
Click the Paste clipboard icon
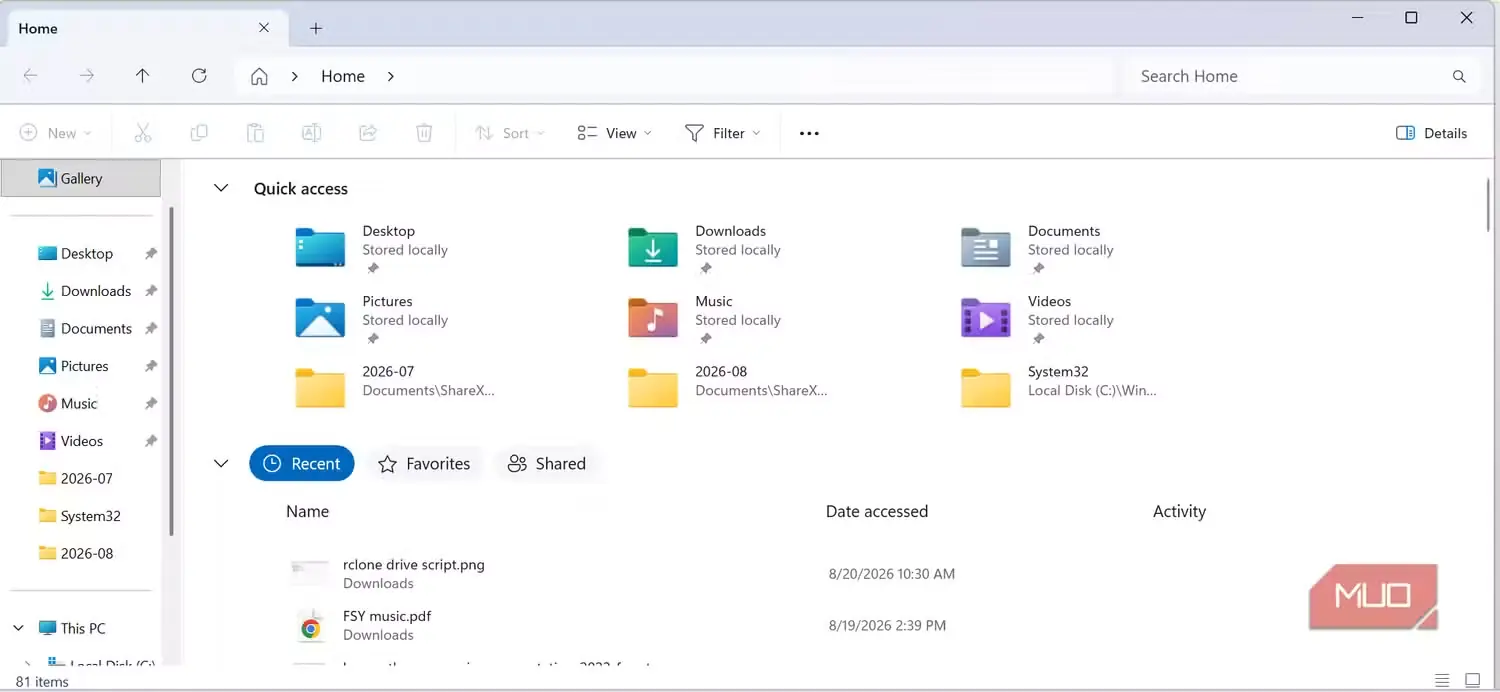pyautogui.click(x=255, y=133)
